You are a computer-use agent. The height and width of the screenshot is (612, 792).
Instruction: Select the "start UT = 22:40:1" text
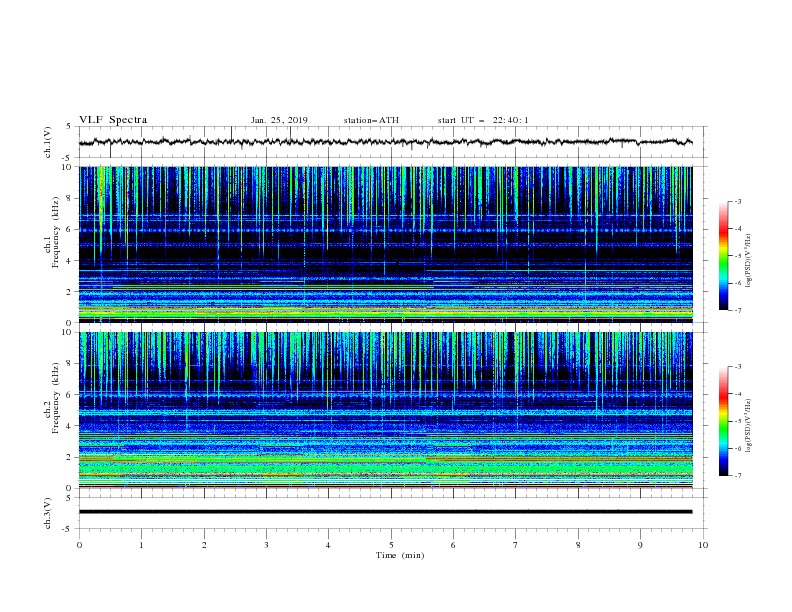tap(483, 121)
